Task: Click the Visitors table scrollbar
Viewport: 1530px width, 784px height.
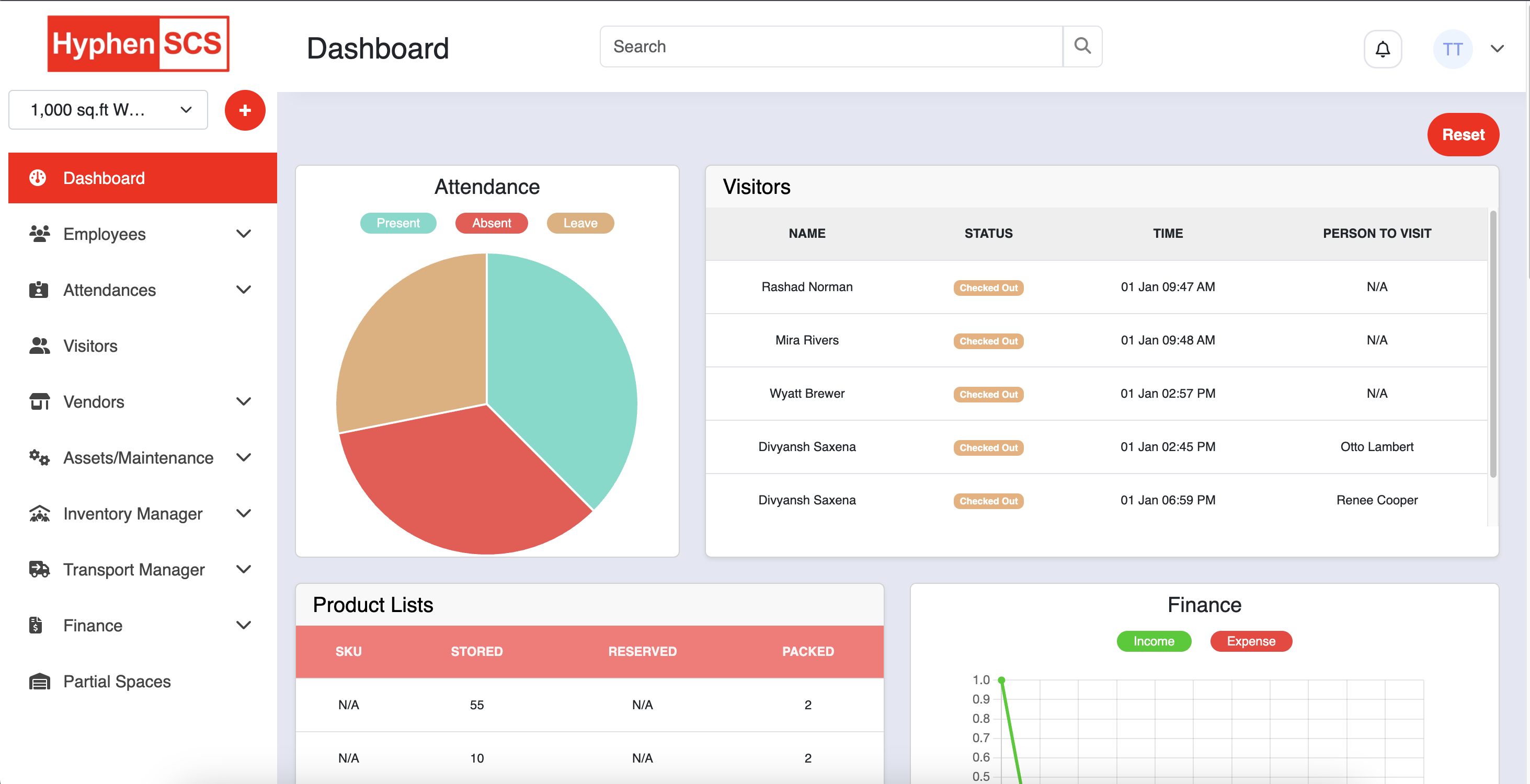Action: point(1492,344)
